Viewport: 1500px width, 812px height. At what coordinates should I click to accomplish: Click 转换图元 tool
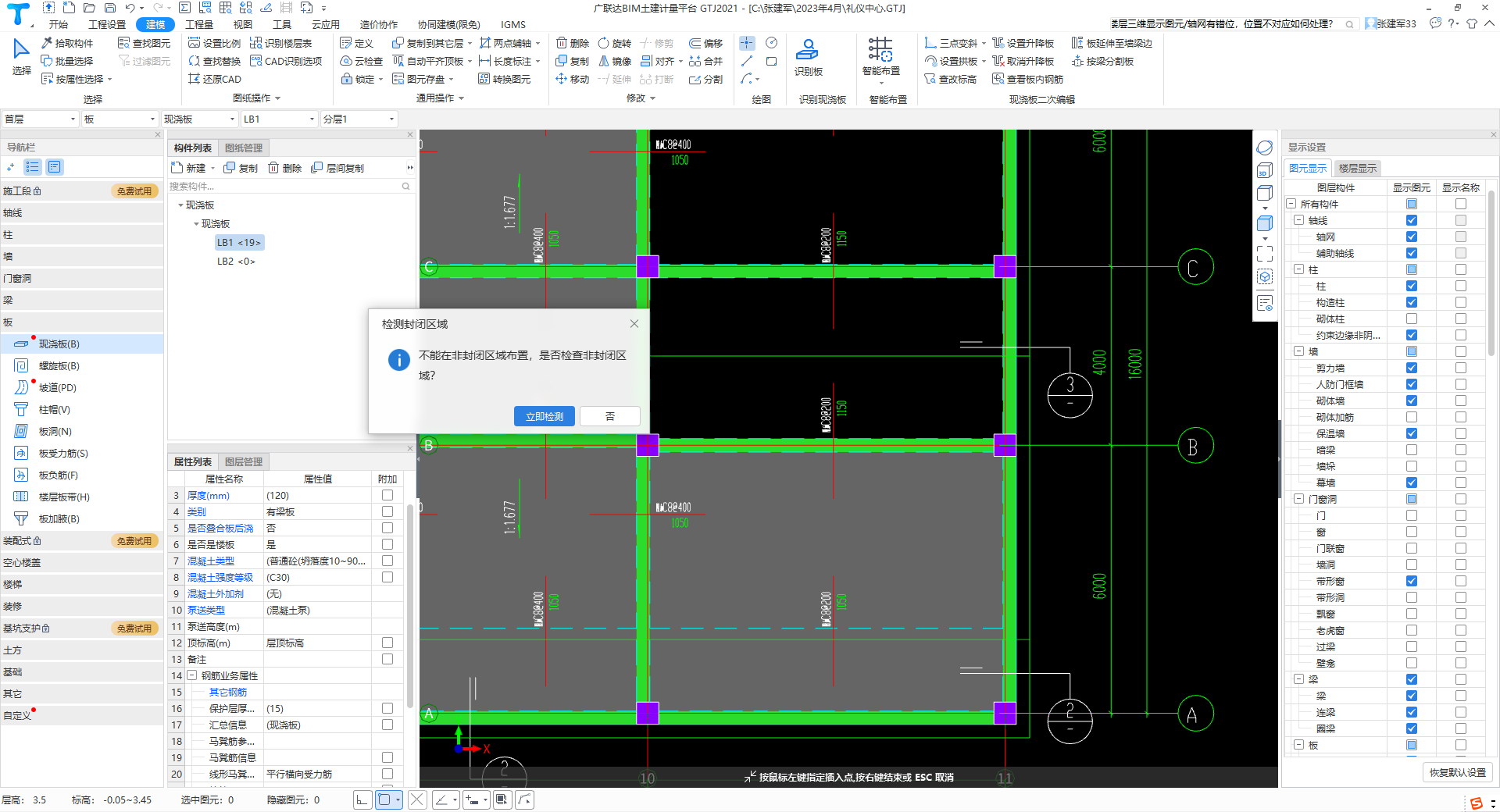(x=505, y=79)
